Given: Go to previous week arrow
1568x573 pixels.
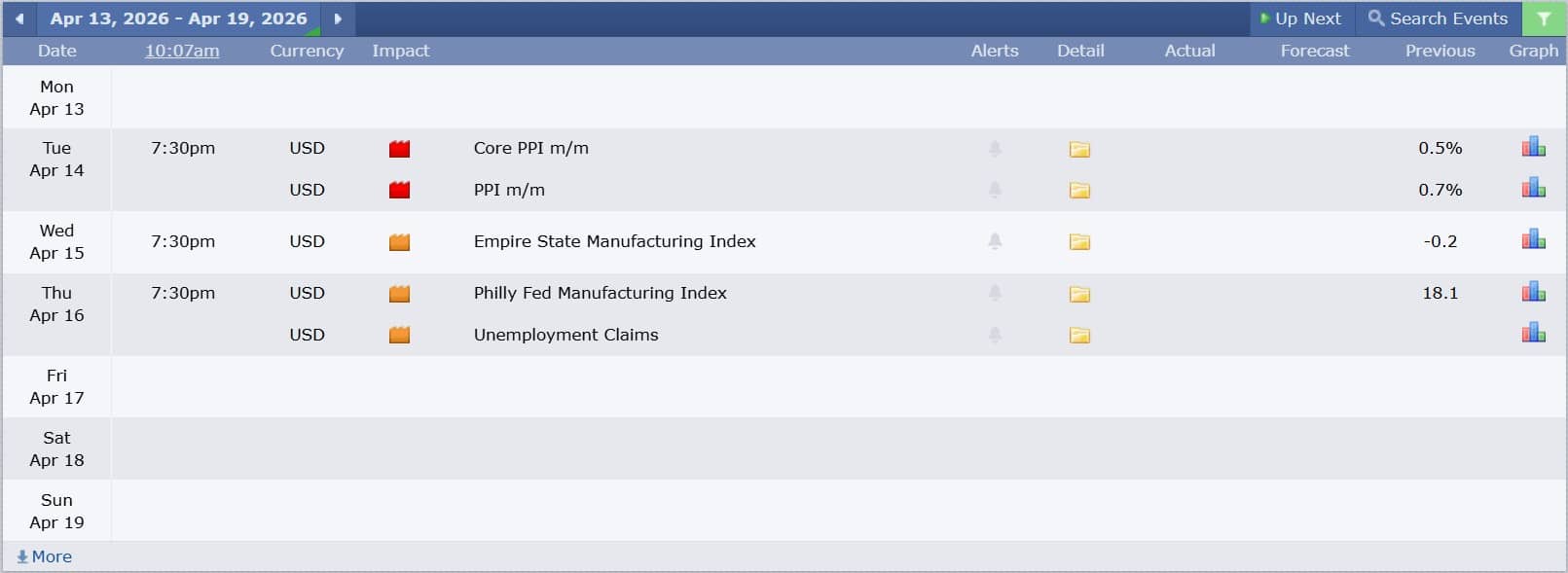Looking at the screenshot, I should point(18,18).
